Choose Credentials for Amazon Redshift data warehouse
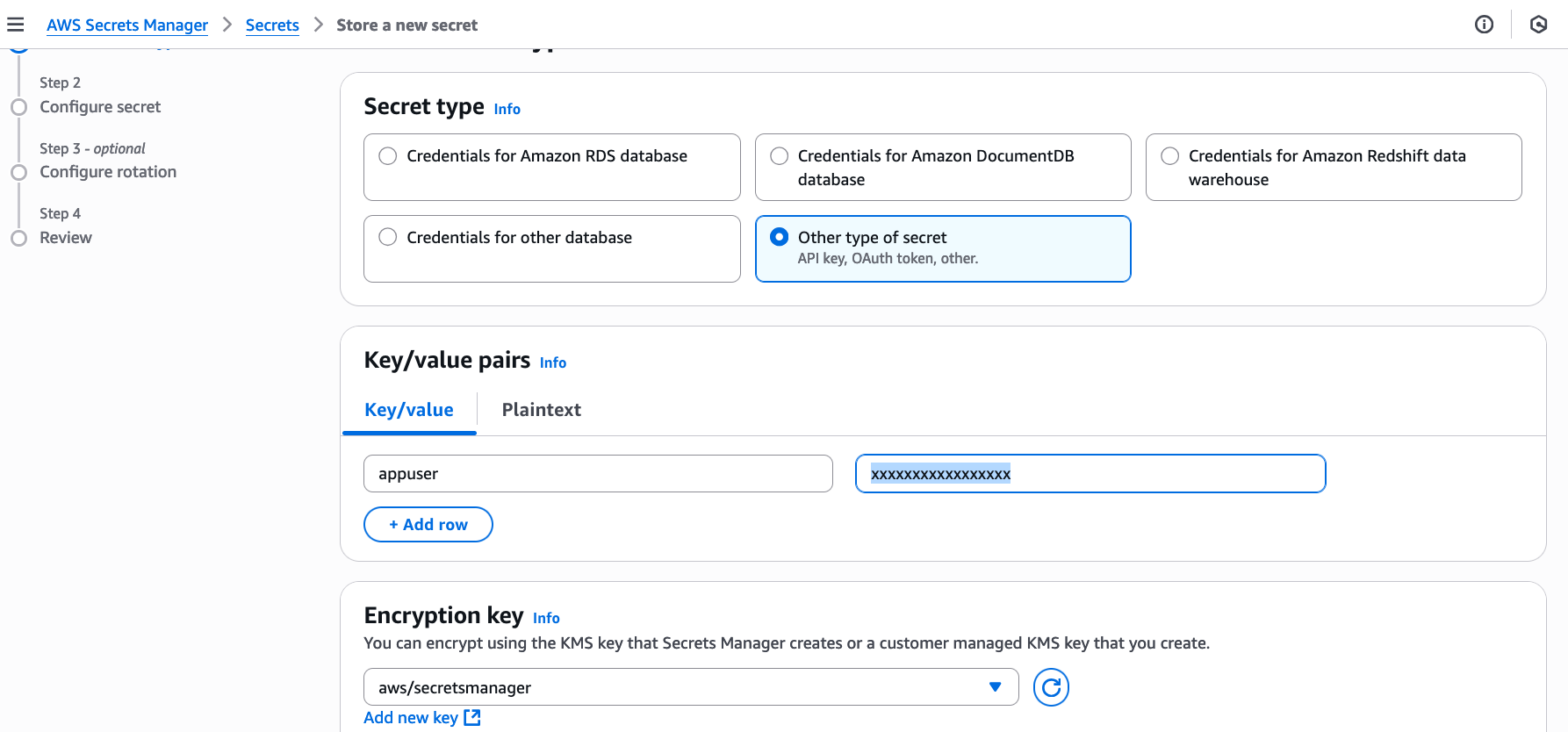 [1169, 156]
